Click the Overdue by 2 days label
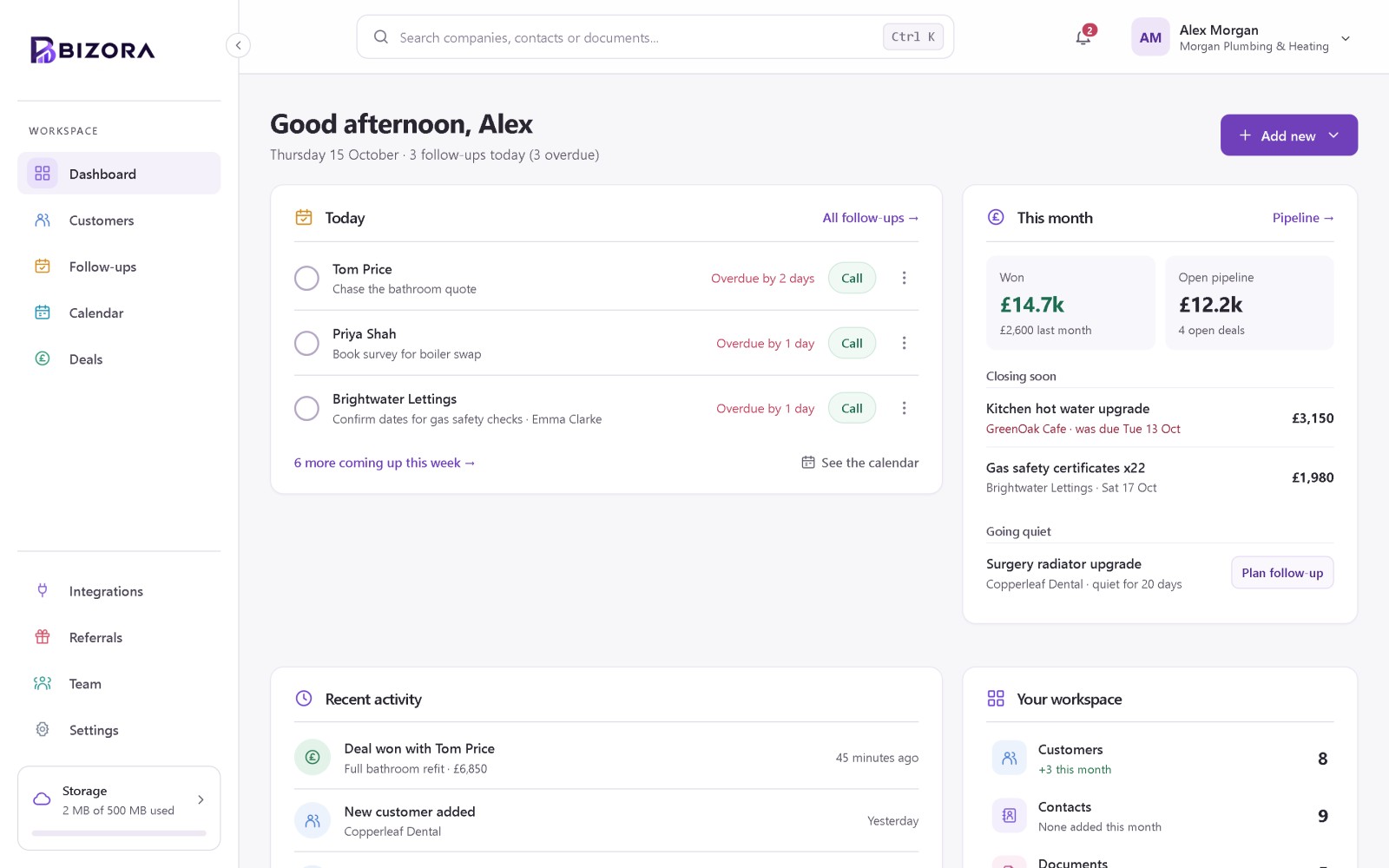The height and width of the screenshot is (868, 1389). coord(762,279)
